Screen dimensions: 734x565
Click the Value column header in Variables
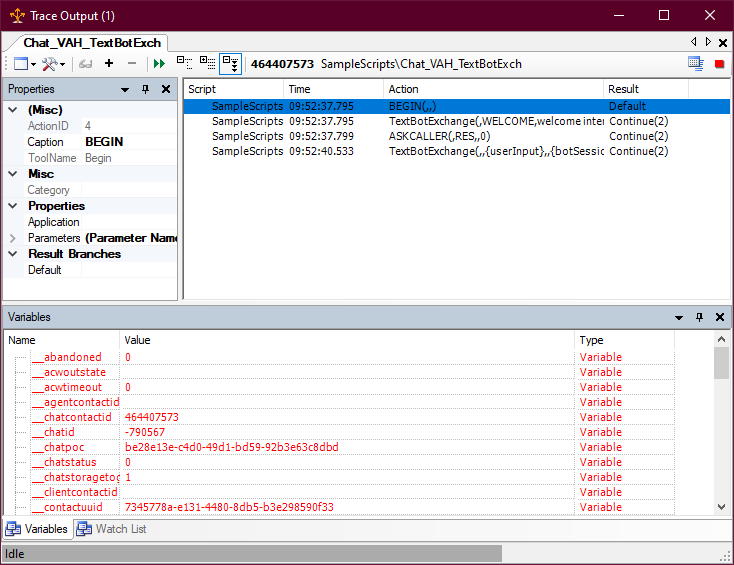(x=346, y=340)
